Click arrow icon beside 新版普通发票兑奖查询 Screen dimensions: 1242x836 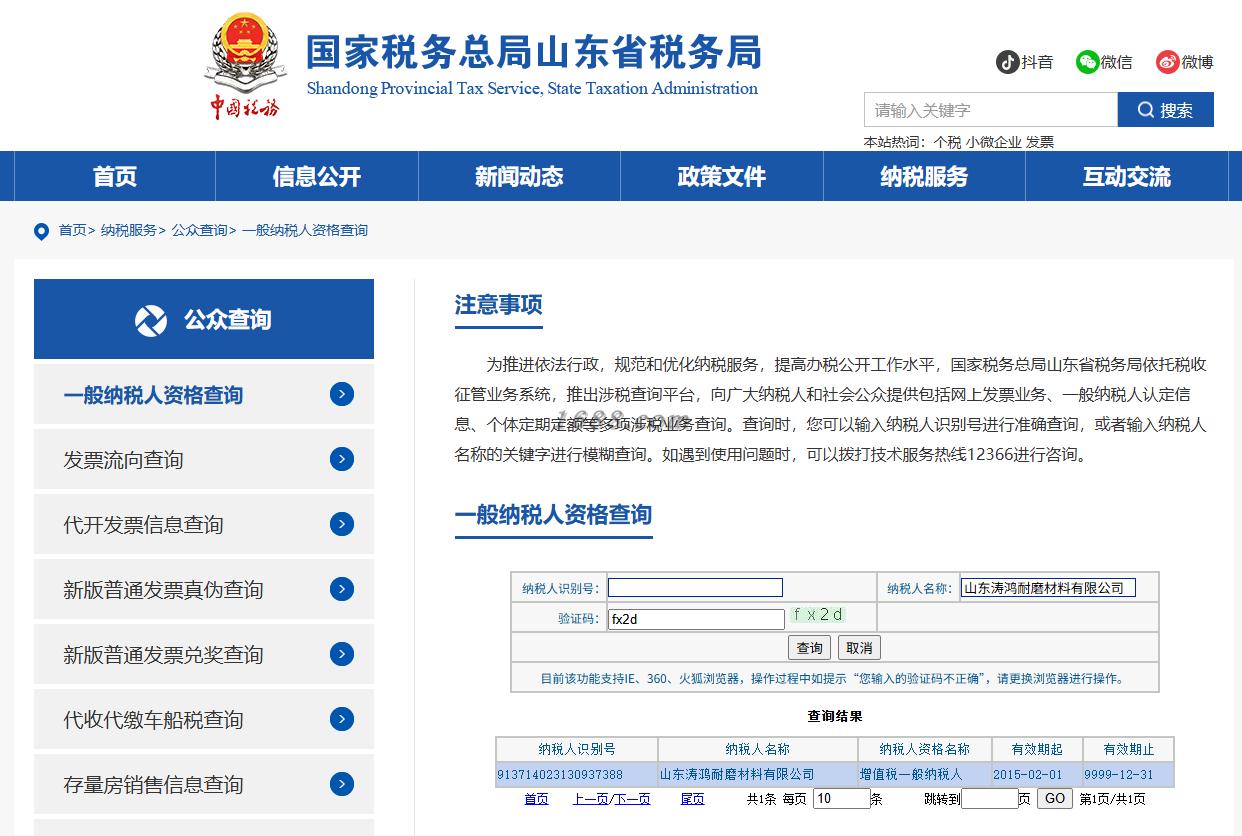342,654
